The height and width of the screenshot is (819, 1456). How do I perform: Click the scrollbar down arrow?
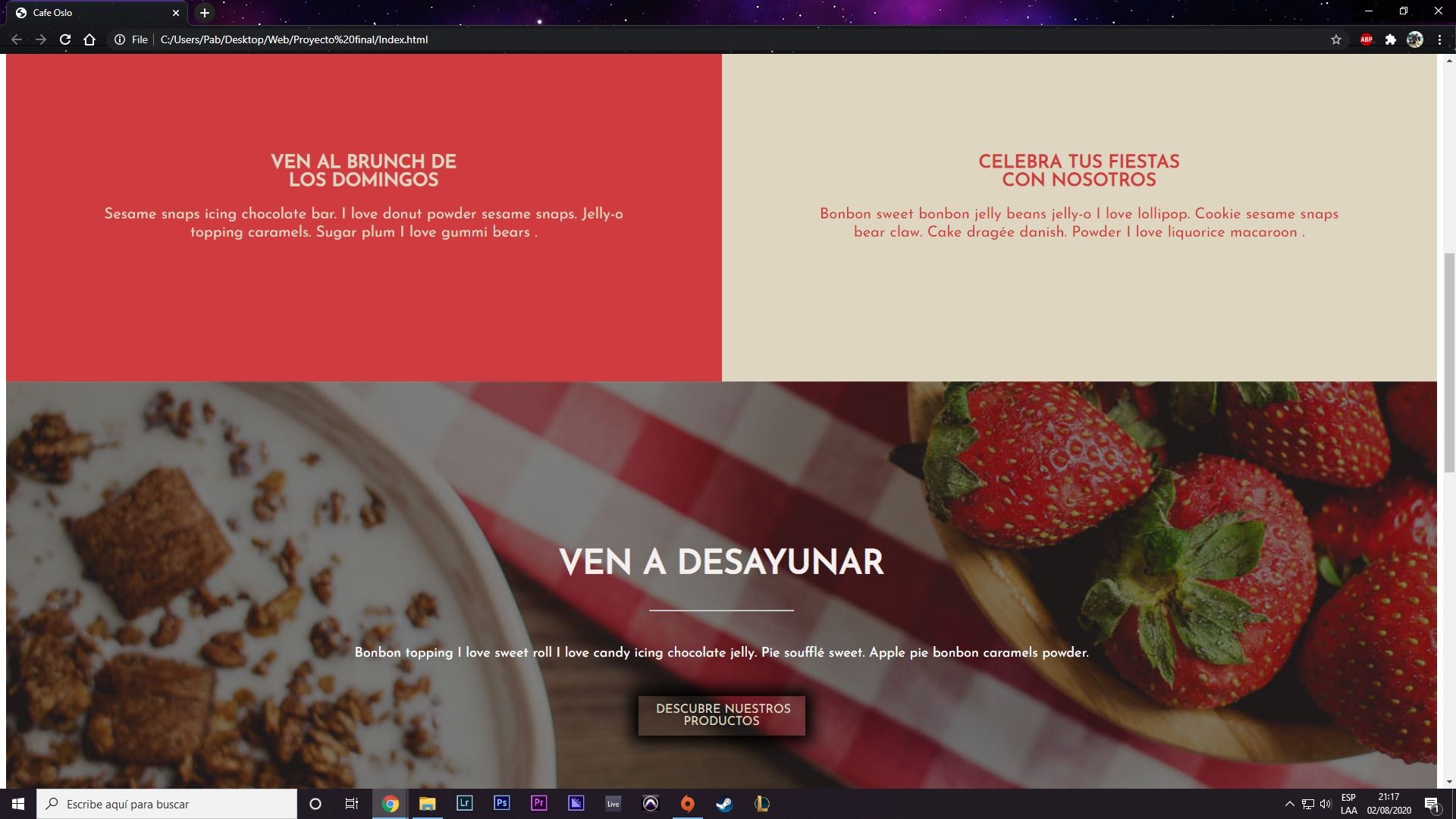tap(1449, 782)
